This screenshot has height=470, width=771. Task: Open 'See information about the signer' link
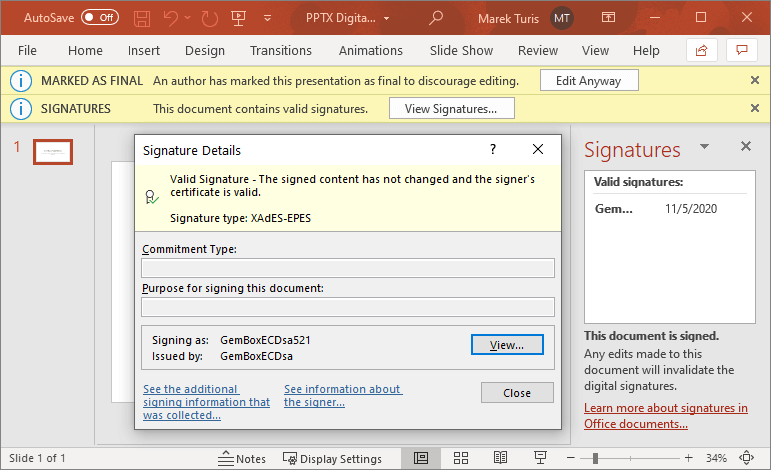click(342, 396)
